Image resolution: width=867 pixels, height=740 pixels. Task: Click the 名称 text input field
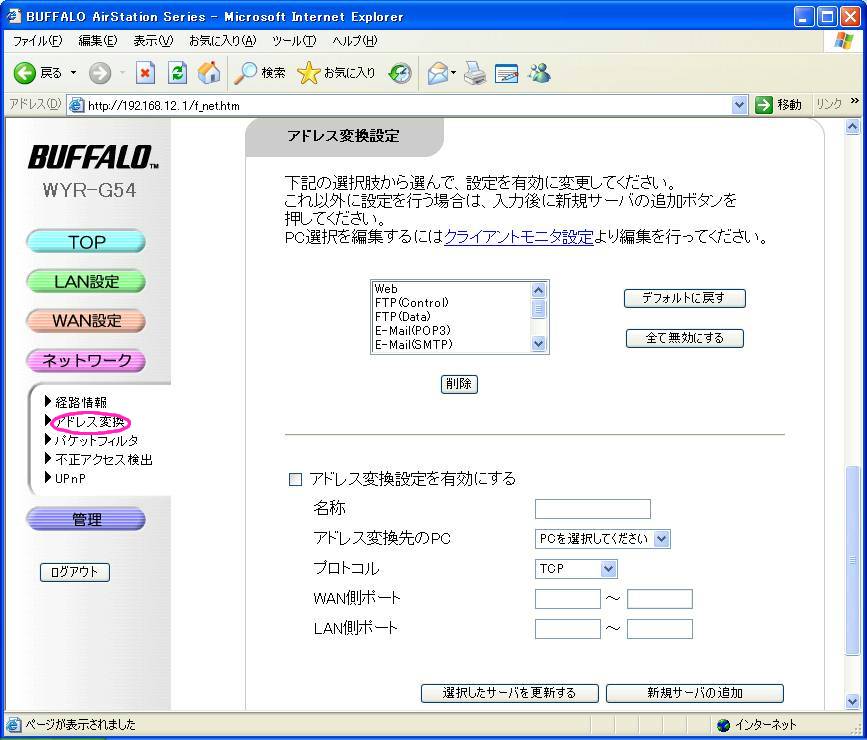click(592, 509)
